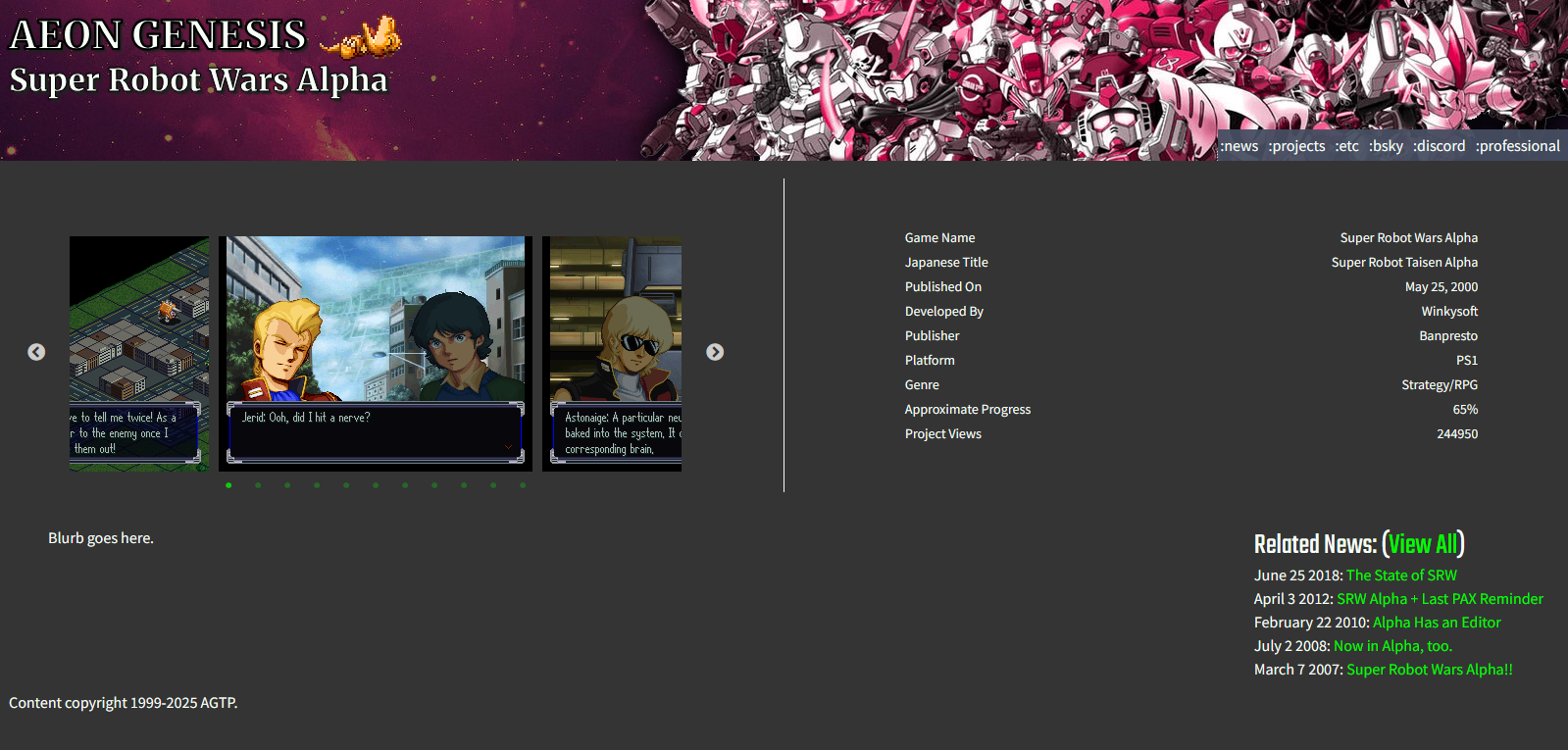
Task: Open 'Now in Alpha, too.' news post
Action: [1392, 646]
